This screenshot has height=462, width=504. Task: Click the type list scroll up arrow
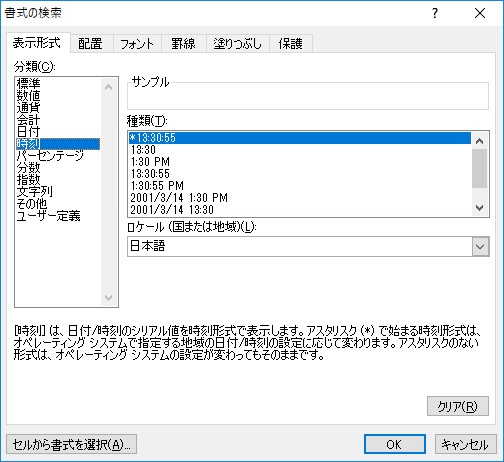click(480, 141)
